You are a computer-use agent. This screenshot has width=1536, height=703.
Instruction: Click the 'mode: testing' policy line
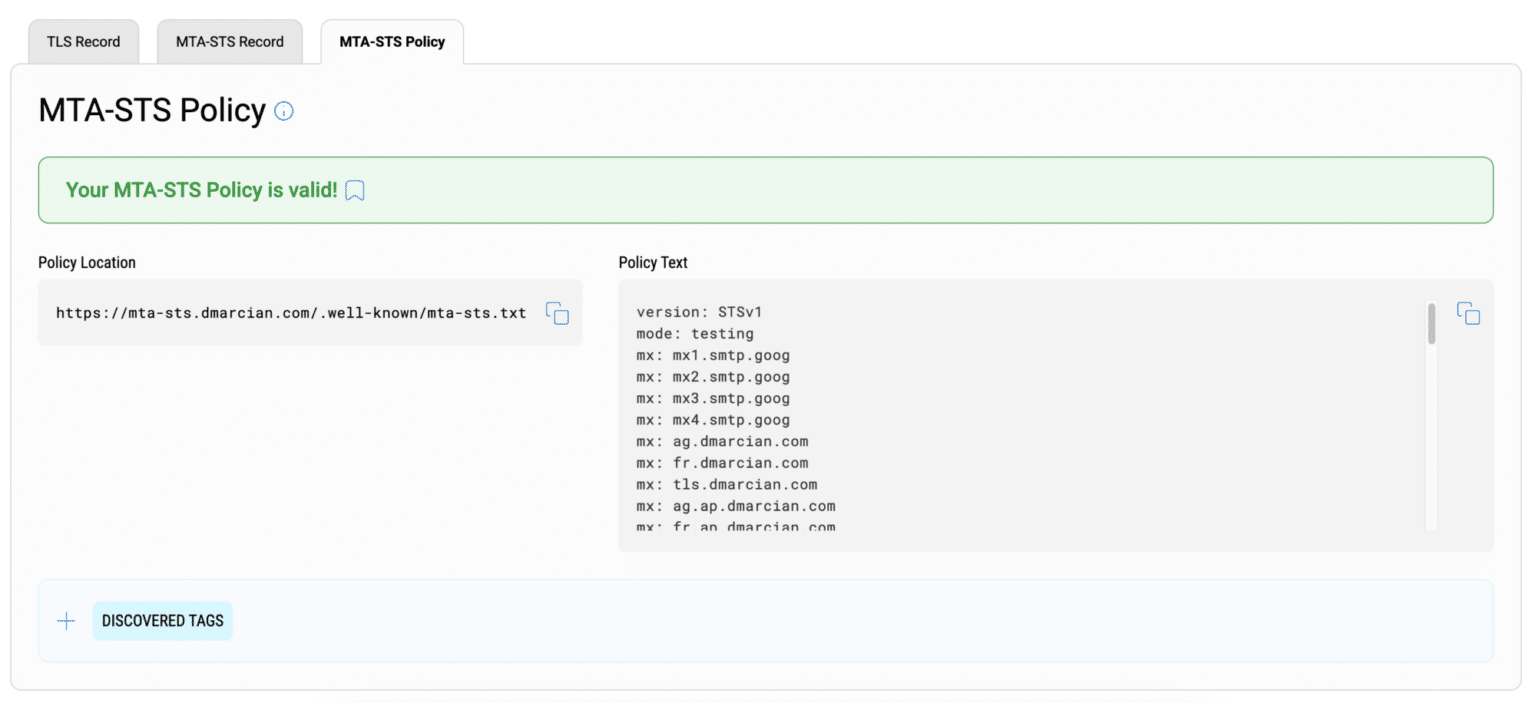click(695, 334)
